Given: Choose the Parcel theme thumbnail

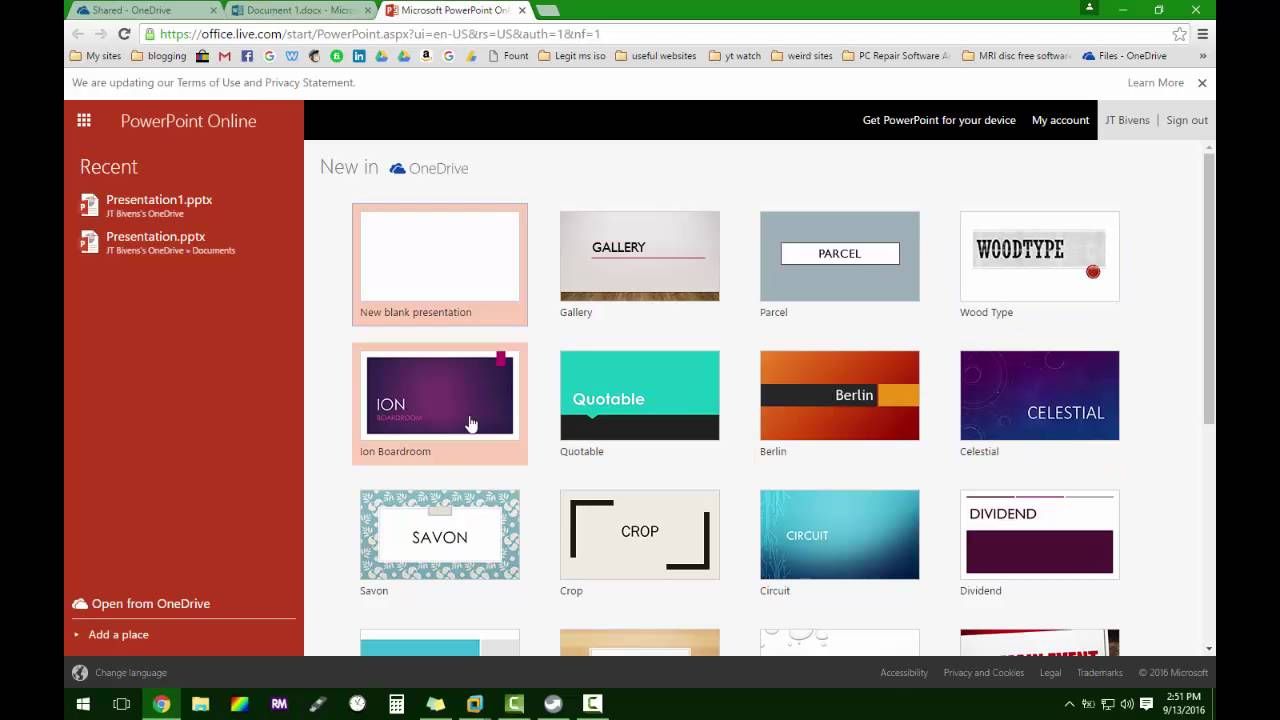Looking at the screenshot, I should point(840,256).
